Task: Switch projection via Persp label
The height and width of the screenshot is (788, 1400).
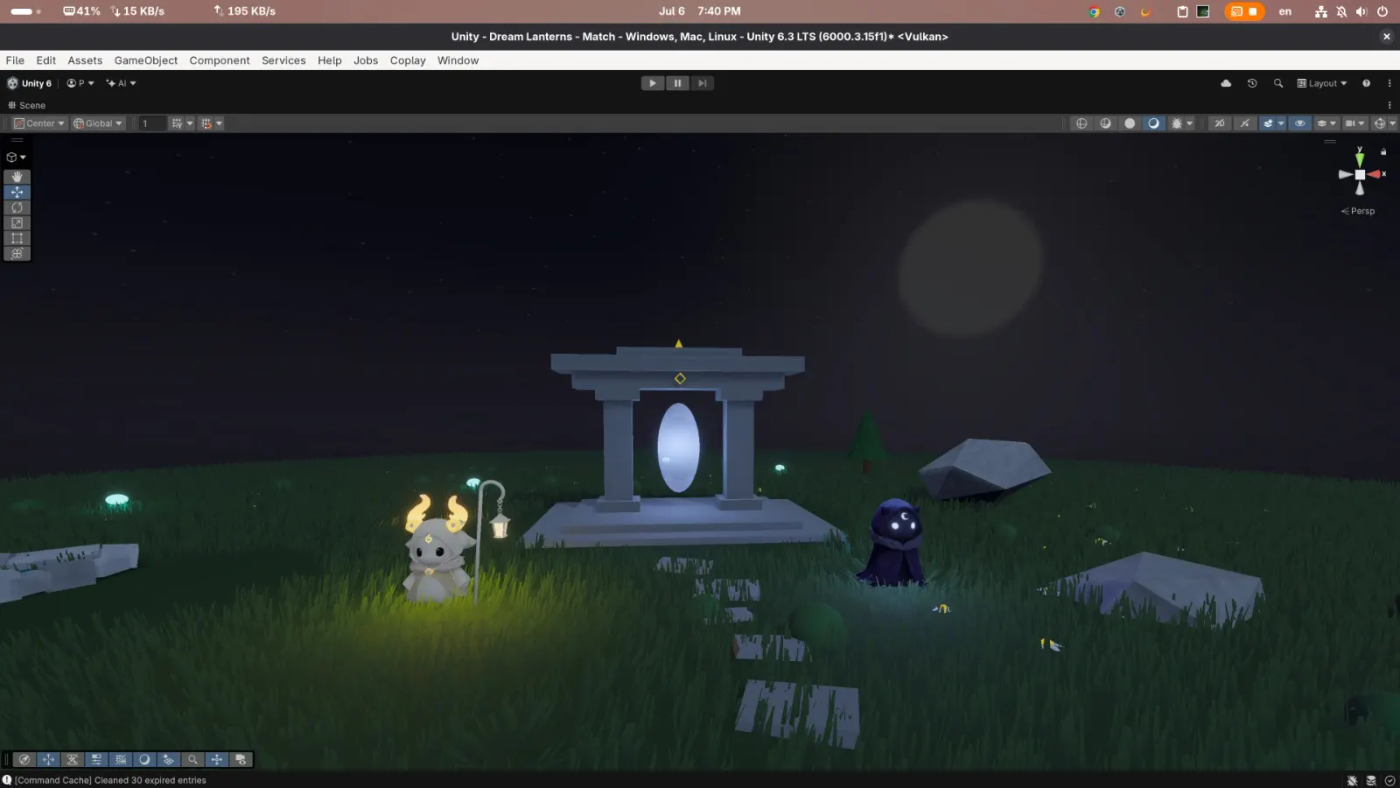Action: click(1358, 211)
